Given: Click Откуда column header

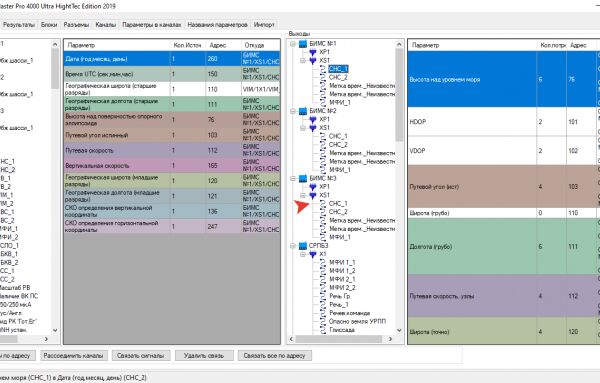Looking at the screenshot, I should coord(261,45).
